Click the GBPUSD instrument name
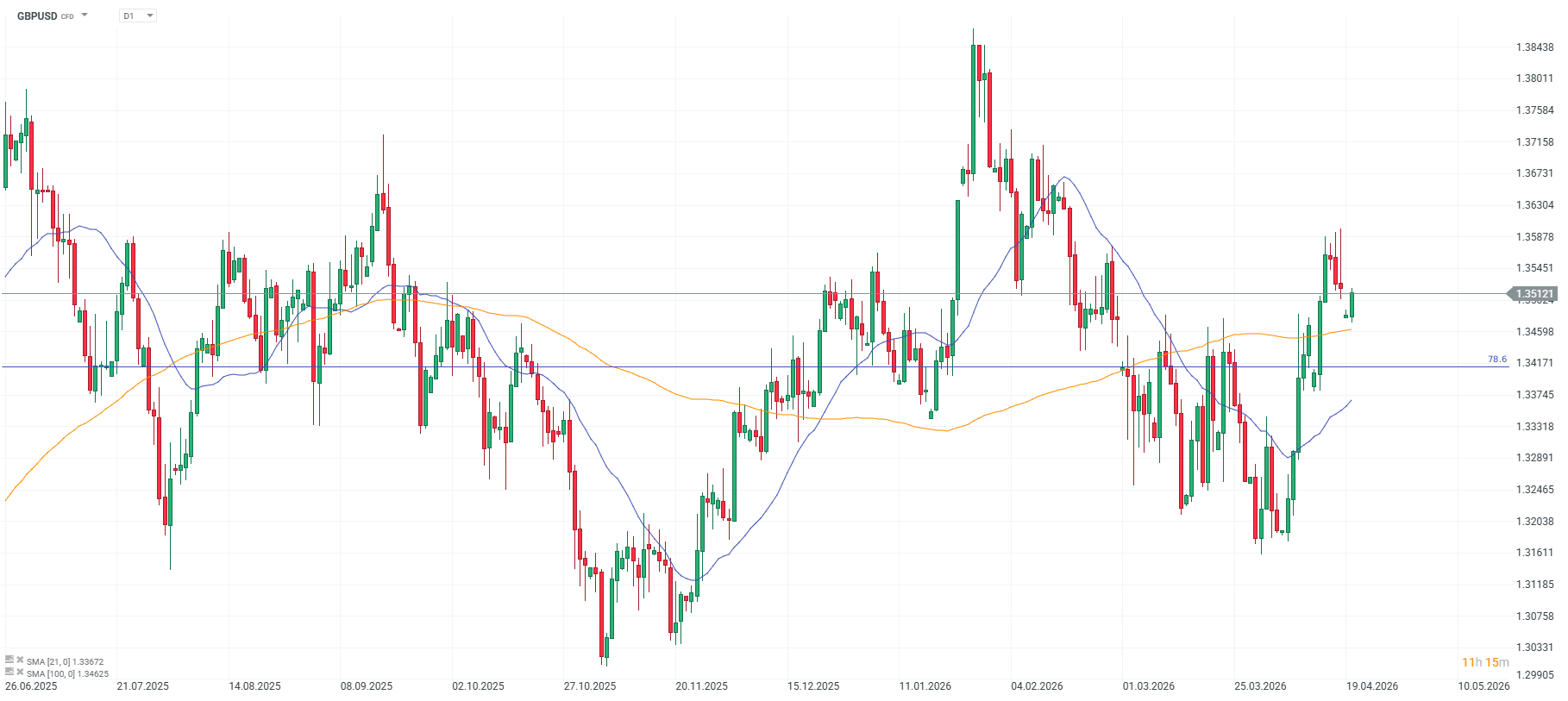Screen dimensions: 1568x701 (37, 16)
